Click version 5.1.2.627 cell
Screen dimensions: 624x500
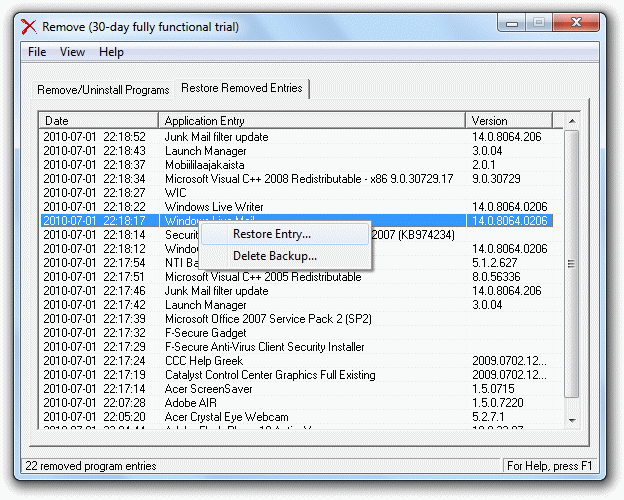pos(495,263)
